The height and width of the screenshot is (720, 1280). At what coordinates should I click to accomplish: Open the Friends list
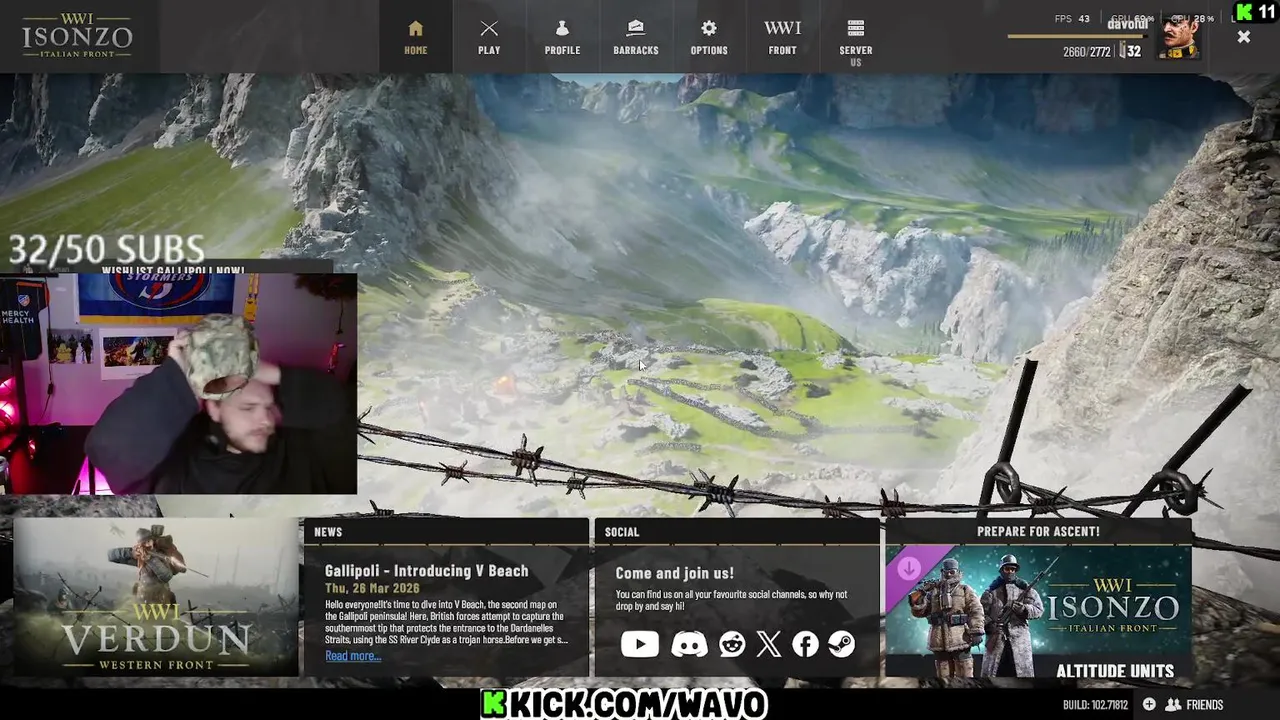click(x=1195, y=705)
